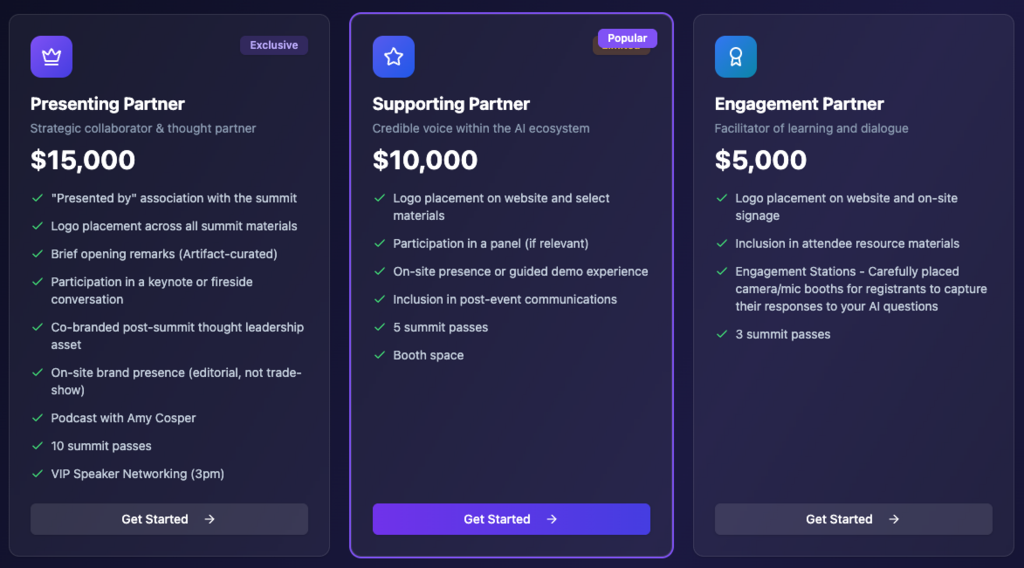Click the $10,000 price
Image resolution: width=1024 pixels, height=568 pixels.
(x=425, y=160)
